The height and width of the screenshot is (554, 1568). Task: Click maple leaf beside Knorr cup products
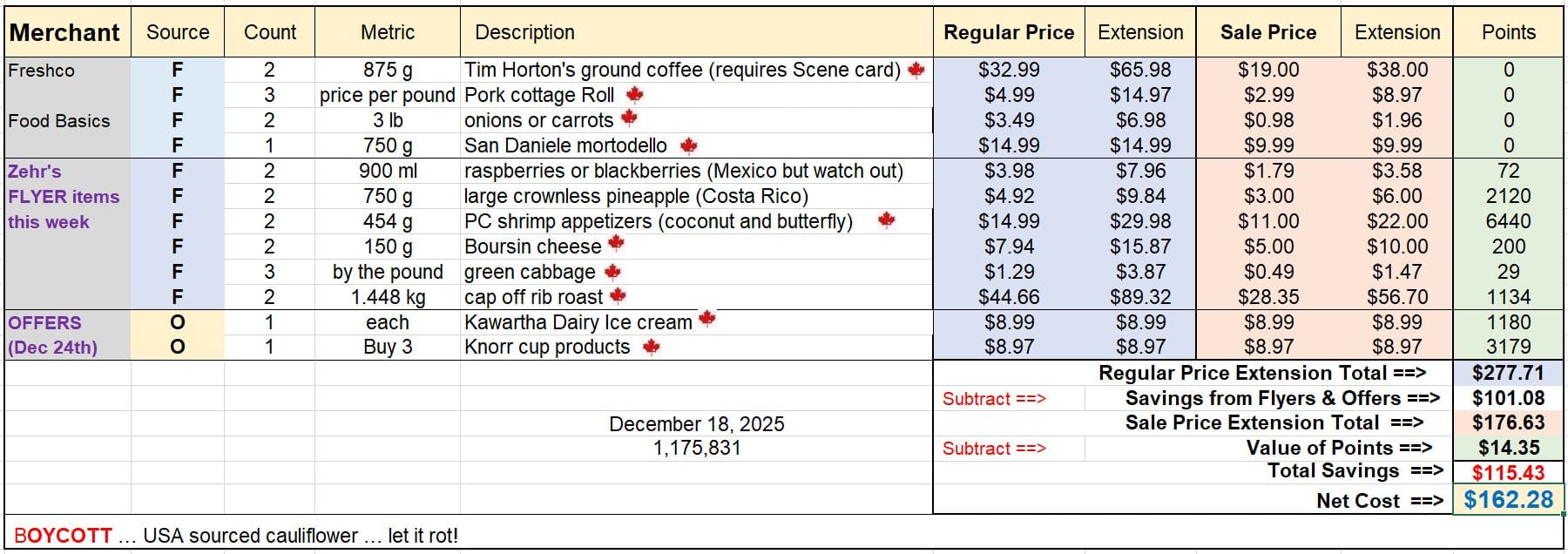(x=650, y=347)
